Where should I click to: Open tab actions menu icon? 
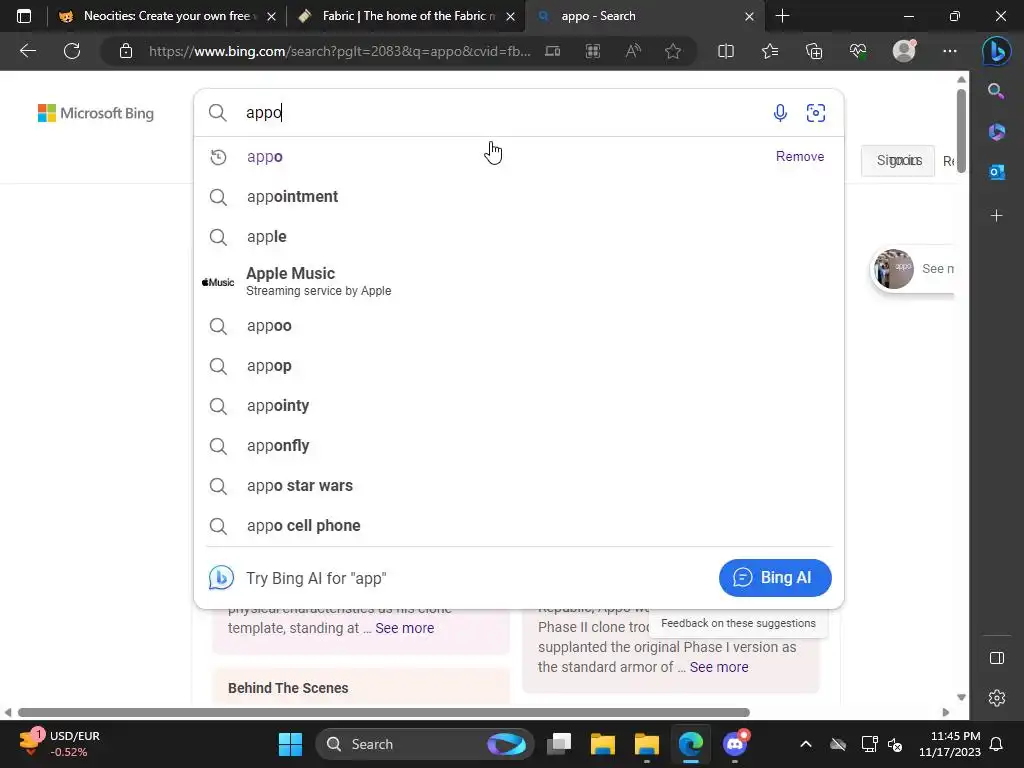tap(24, 16)
